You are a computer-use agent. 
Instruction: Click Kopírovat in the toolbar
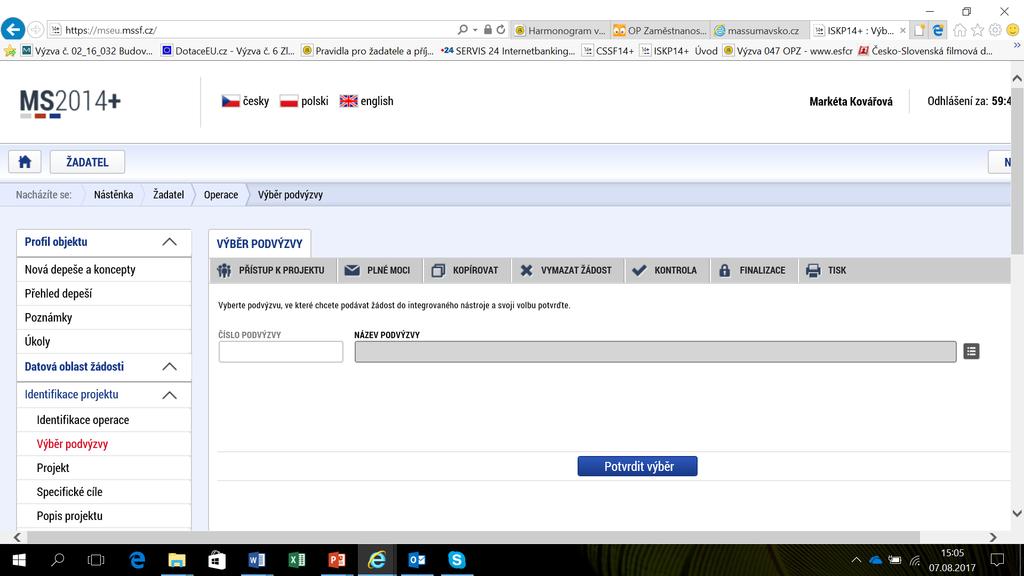[x=465, y=270]
